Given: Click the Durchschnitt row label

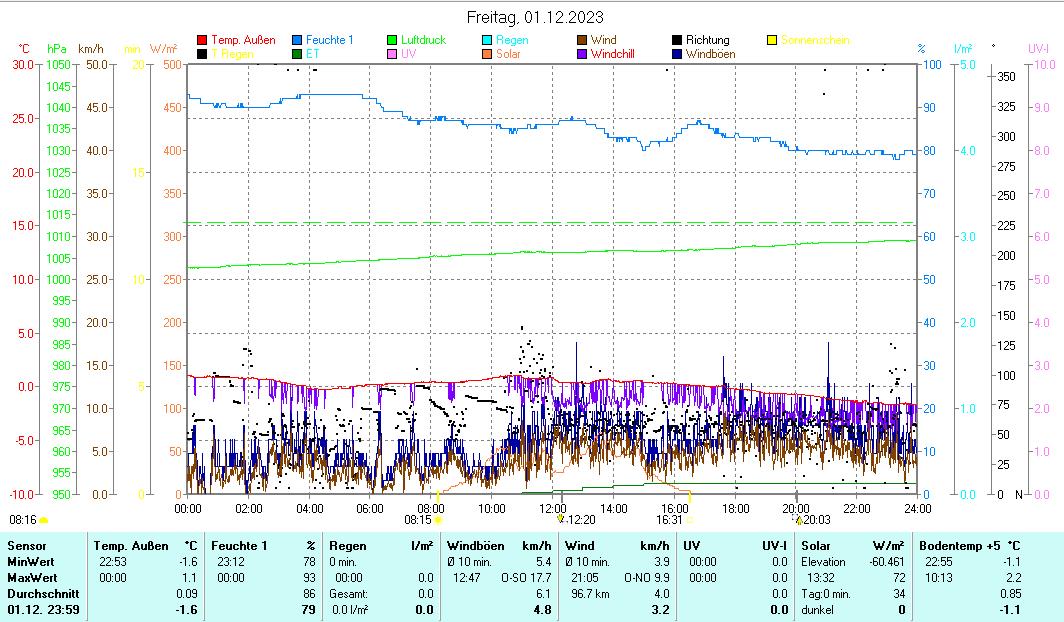Looking at the screenshot, I should [40, 593].
